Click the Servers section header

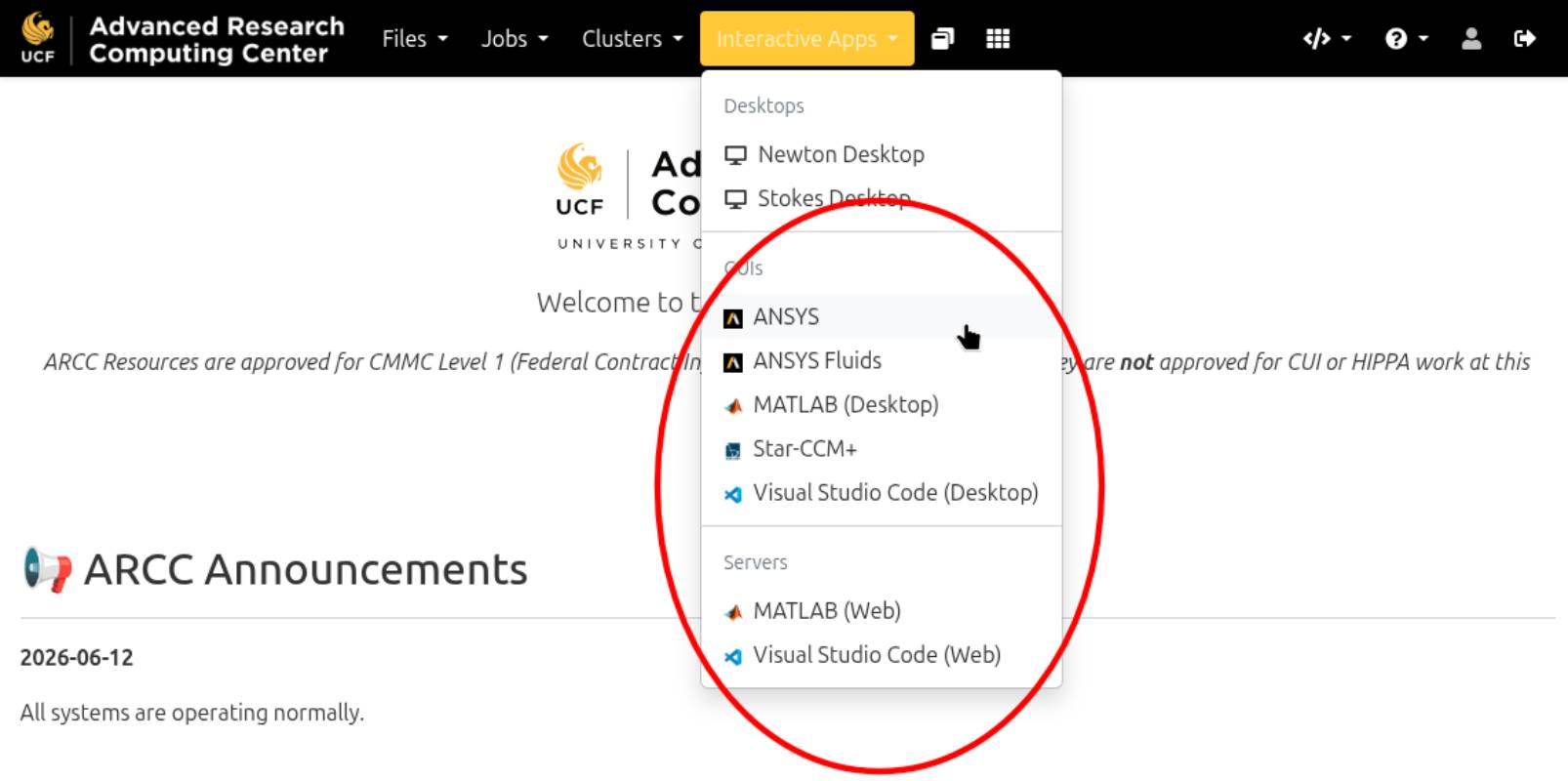coord(755,562)
